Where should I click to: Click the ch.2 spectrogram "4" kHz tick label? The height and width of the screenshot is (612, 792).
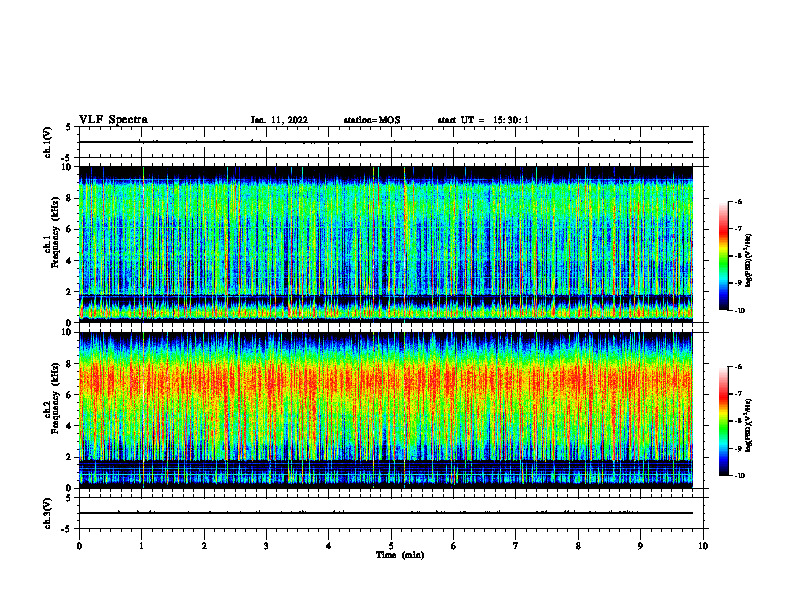click(x=69, y=426)
